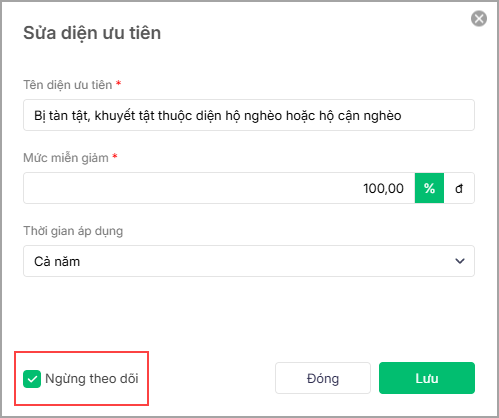Click the Đóng button
Image resolution: width=499 pixels, height=418 pixels.
323,378
